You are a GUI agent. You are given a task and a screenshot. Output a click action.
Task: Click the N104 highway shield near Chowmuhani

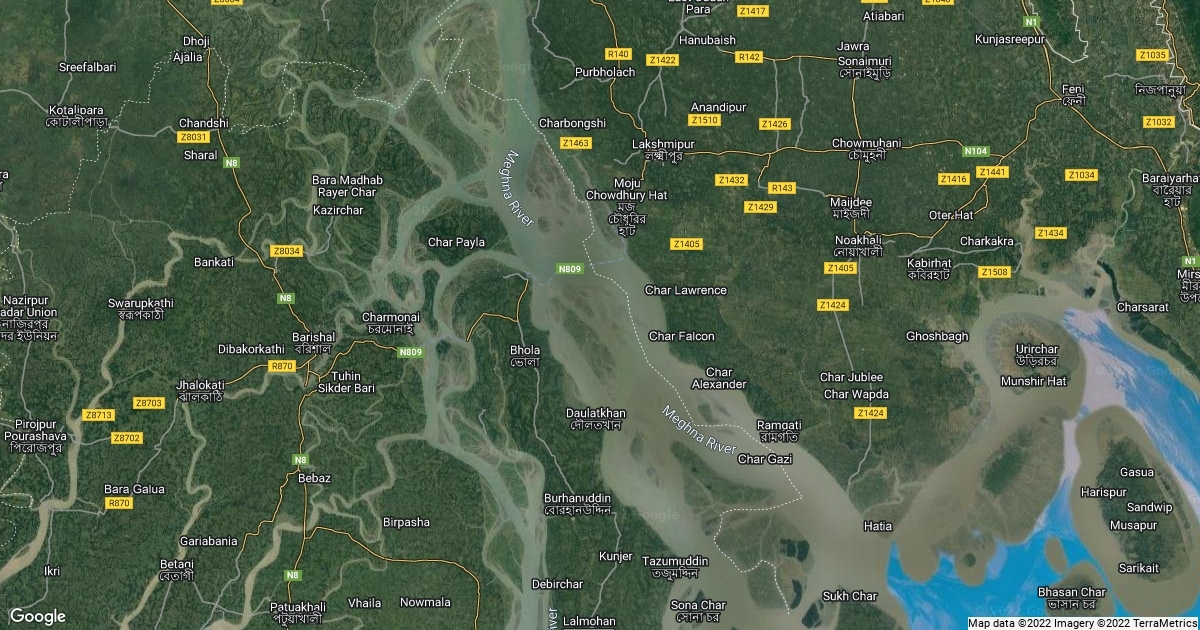976,150
